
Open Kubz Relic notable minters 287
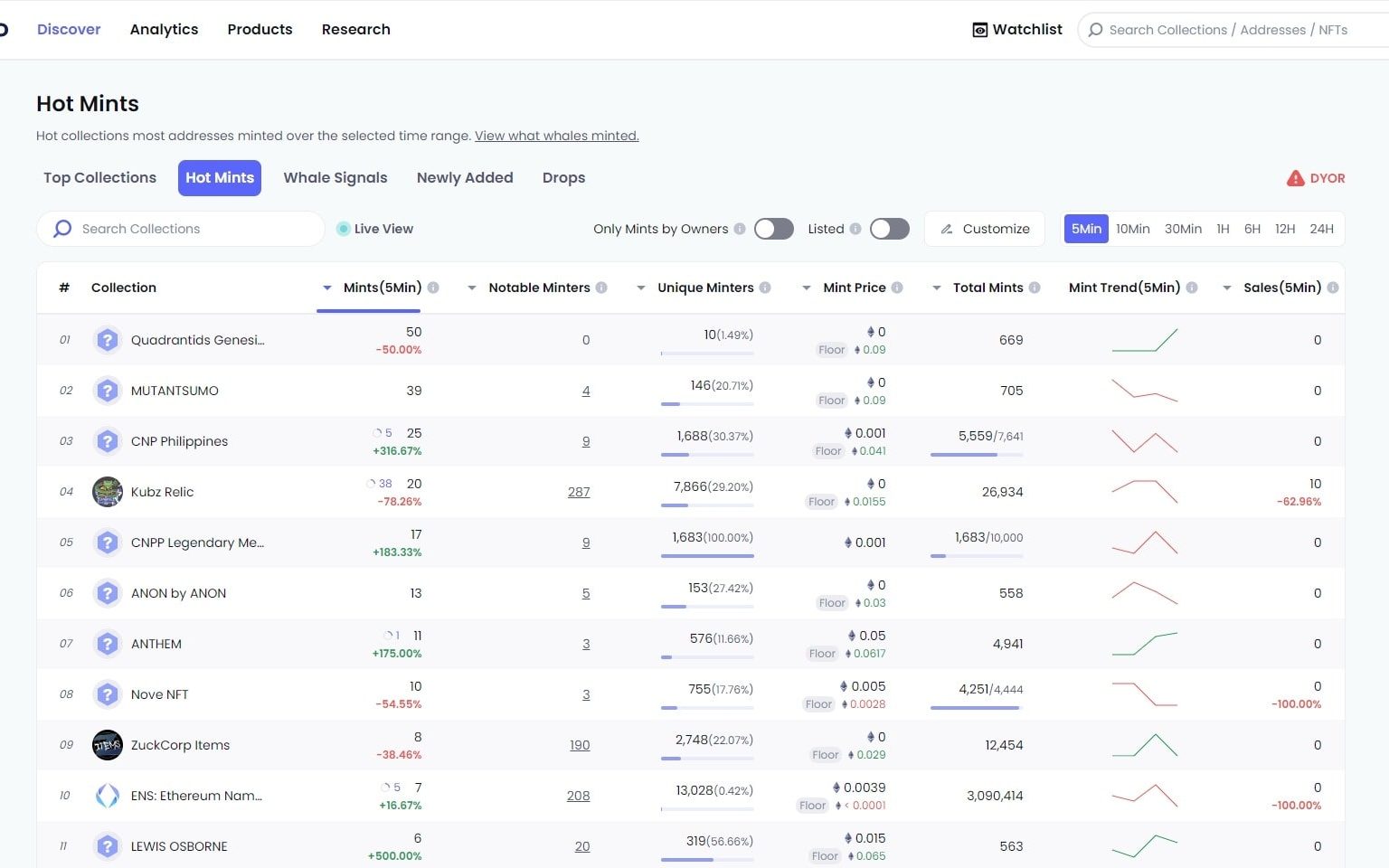click(579, 492)
